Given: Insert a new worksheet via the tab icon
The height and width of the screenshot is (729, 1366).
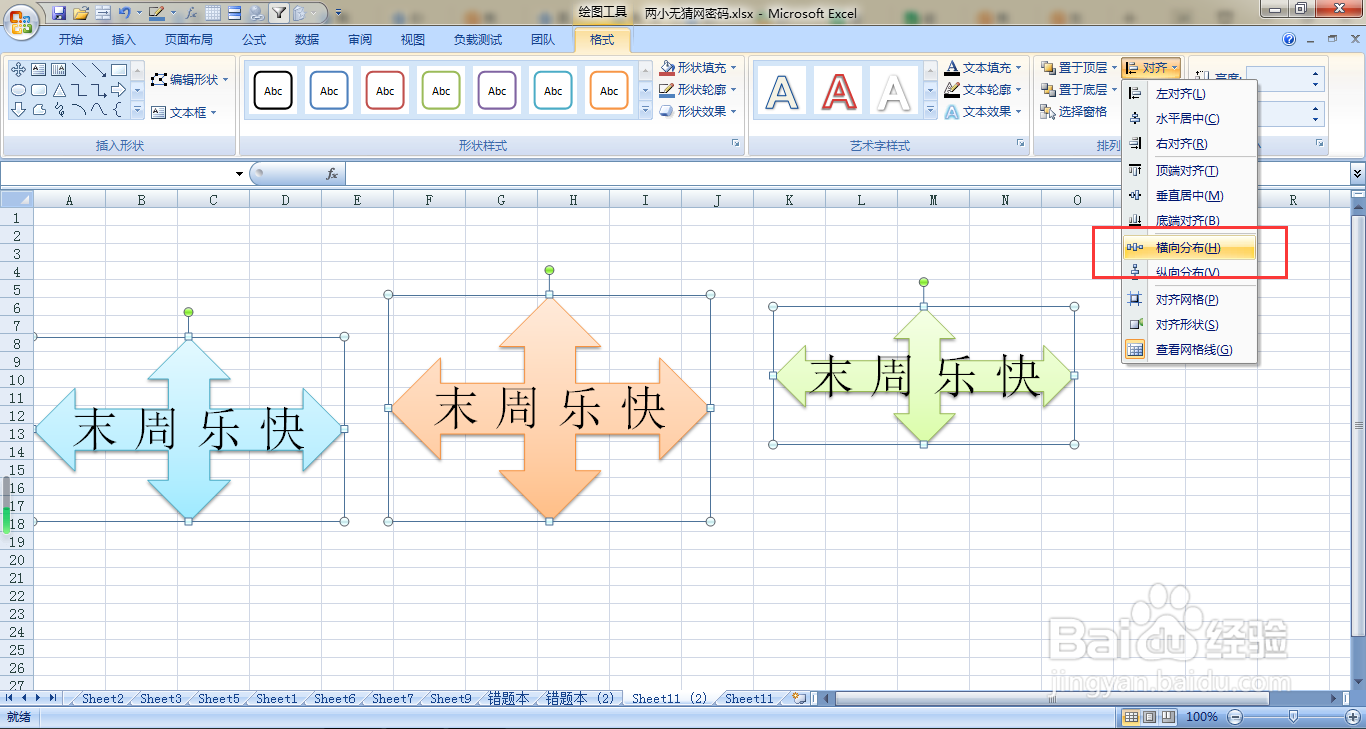Looking at the screenshot, I should click(x=799, y=698).
